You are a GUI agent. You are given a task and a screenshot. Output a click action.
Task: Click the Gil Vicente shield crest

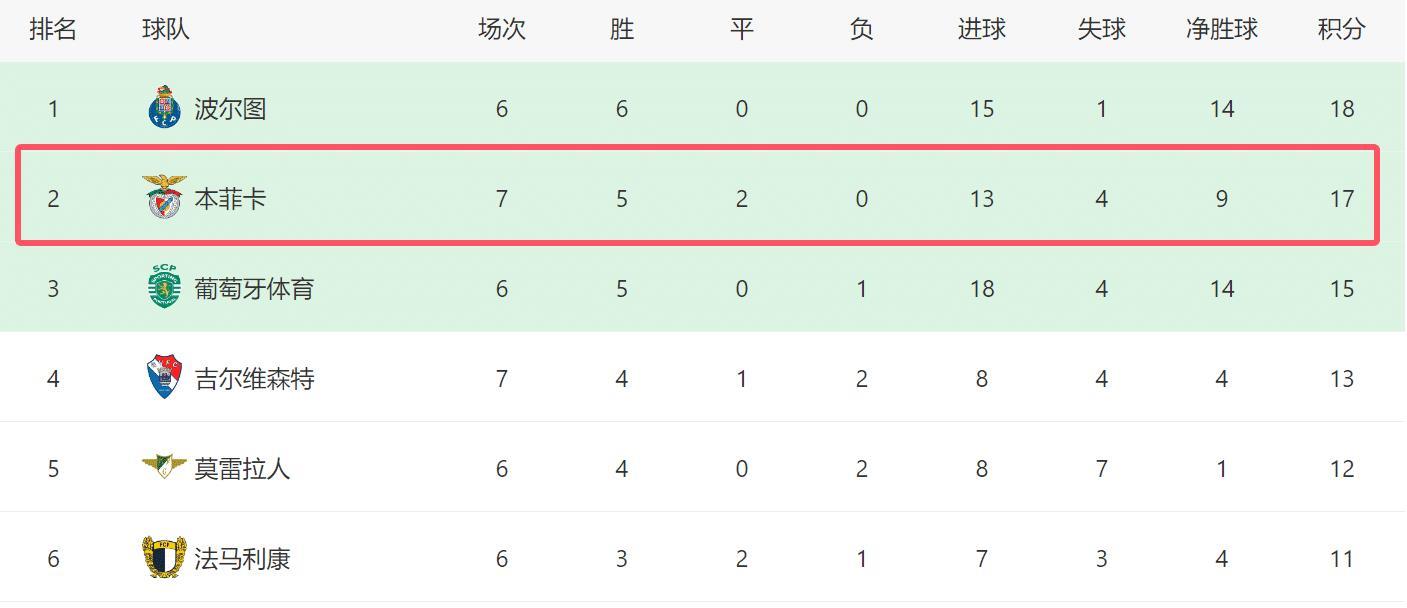click(x=164, y=378)
